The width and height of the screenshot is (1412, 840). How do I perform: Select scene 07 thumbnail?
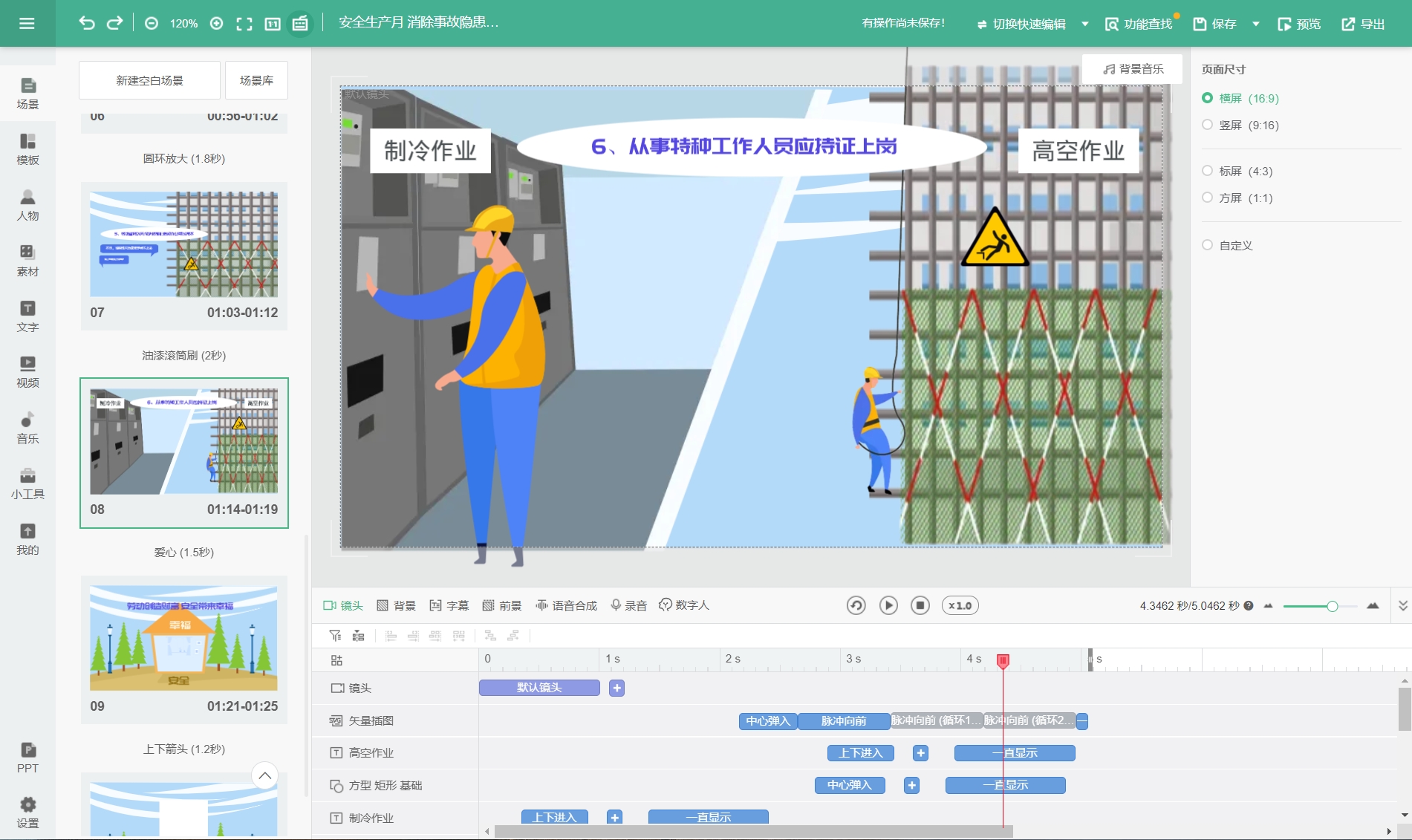click(x=184, y=244)
